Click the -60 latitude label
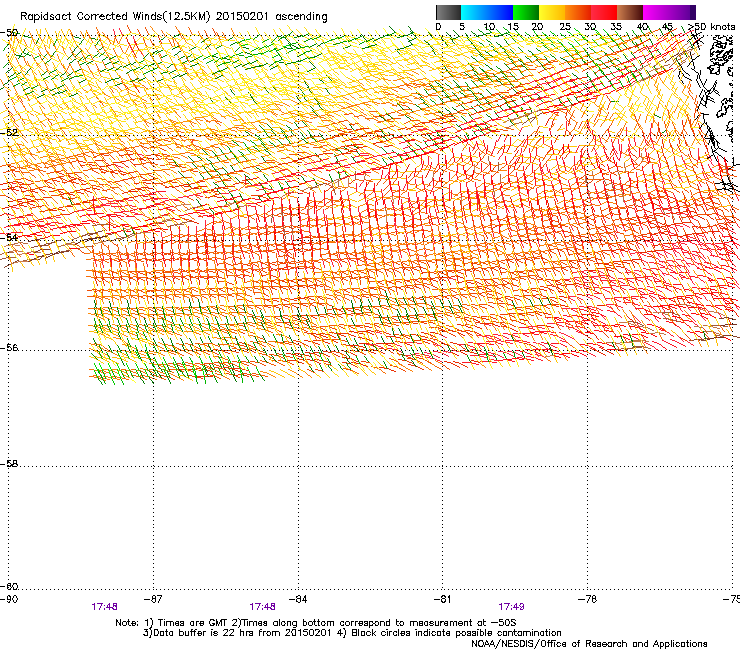This screenshot has height=650, width=740. coord(9,586)
